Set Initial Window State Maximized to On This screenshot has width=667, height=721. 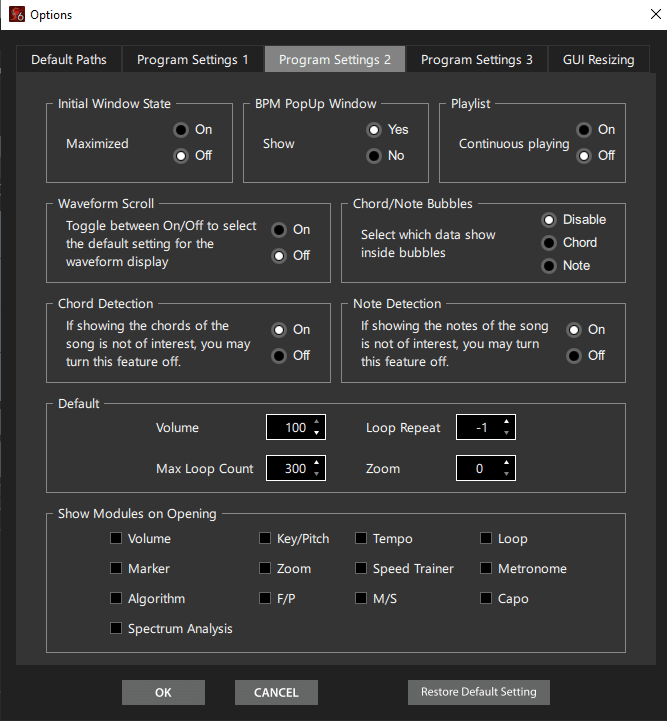tap(181, 130)
